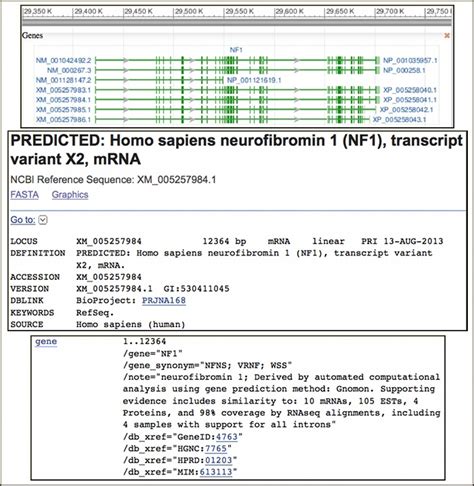This screenshot has height=486, width=474.
Task: Select transcript NM_001128147.2 label
Action: pyautogui.click(x=63, y=80)
